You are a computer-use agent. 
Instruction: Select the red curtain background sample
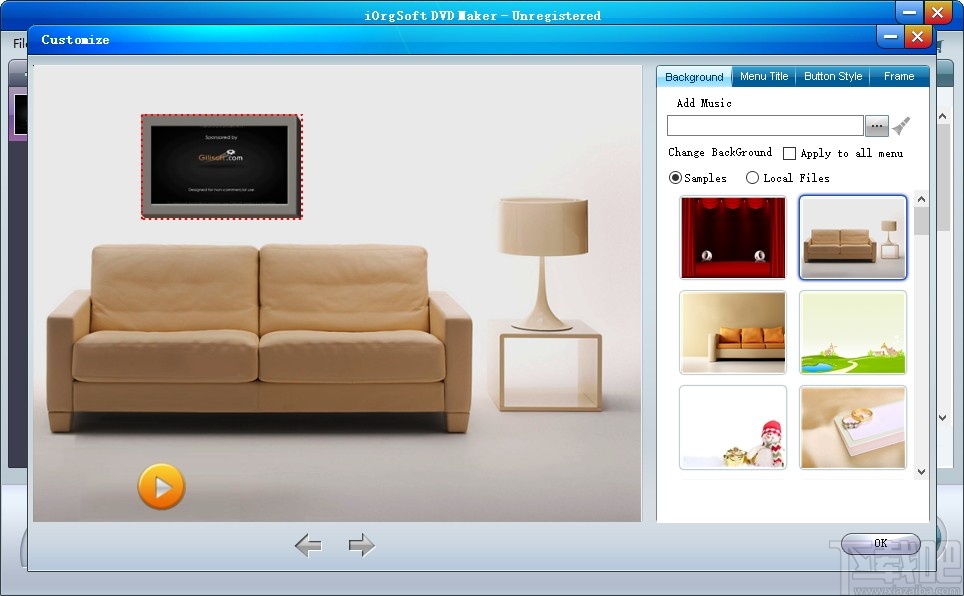pyautogui.click(x=733, y=237)
